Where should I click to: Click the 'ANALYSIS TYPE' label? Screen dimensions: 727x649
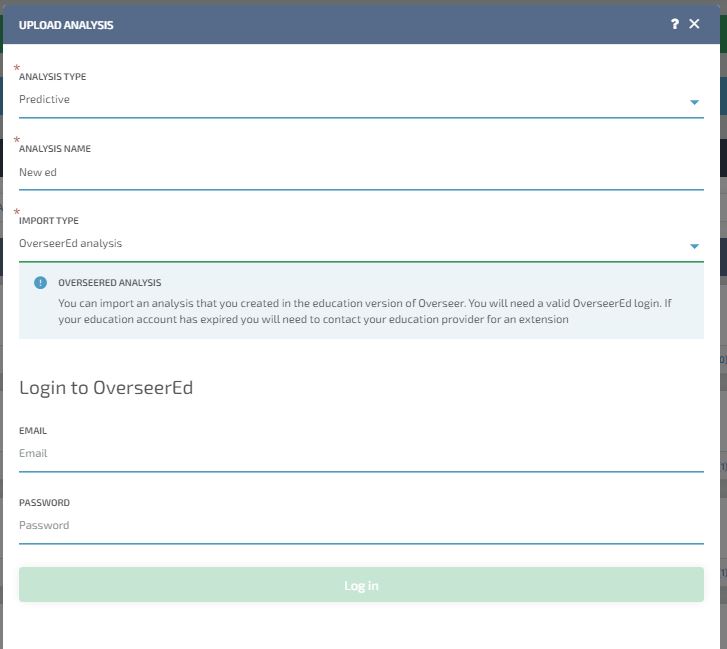click(x=52, y=76)
